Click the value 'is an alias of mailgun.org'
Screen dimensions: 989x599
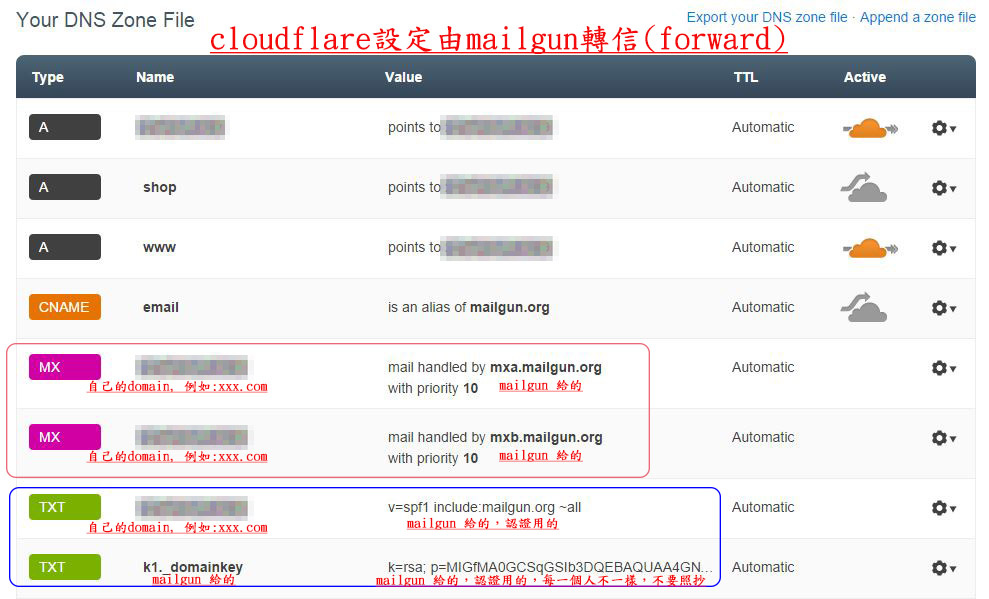click(469, 307)
